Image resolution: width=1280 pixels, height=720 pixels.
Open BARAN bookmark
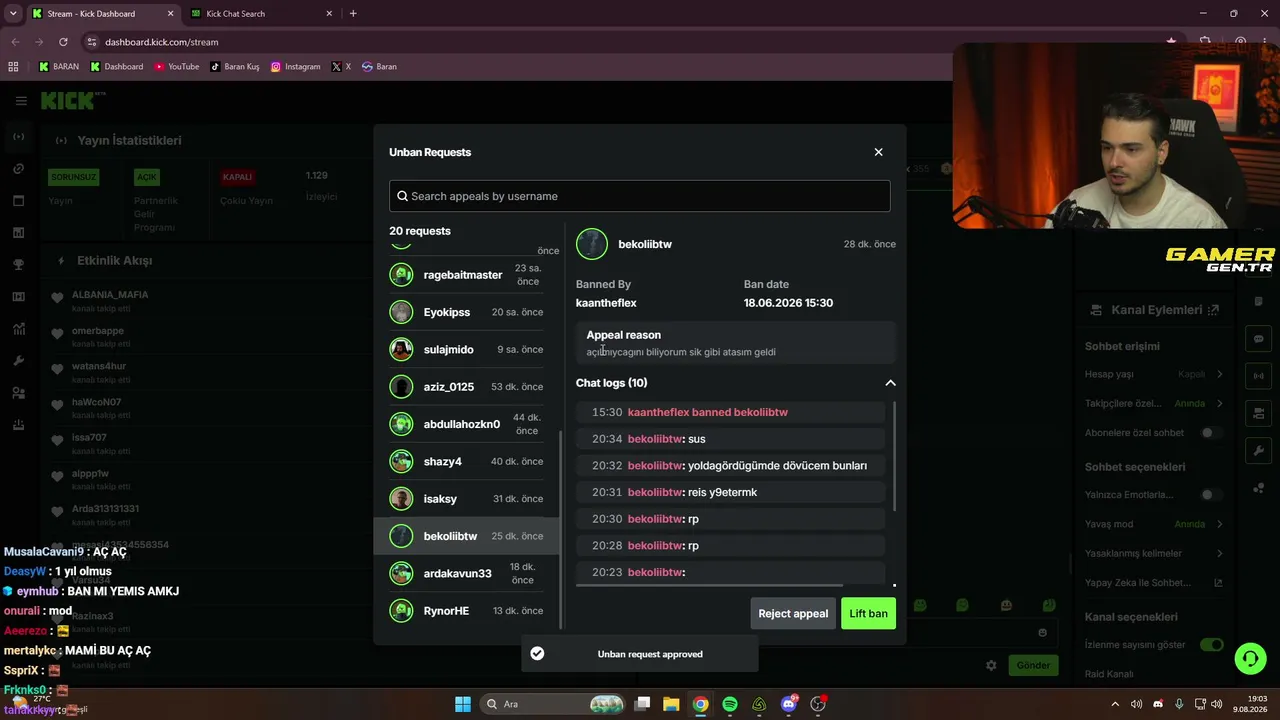[59, 67]
